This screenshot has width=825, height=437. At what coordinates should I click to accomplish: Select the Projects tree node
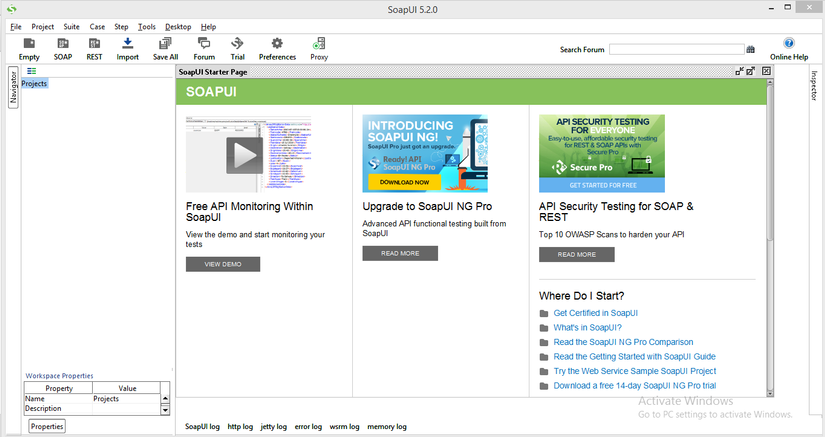point(34,84)
